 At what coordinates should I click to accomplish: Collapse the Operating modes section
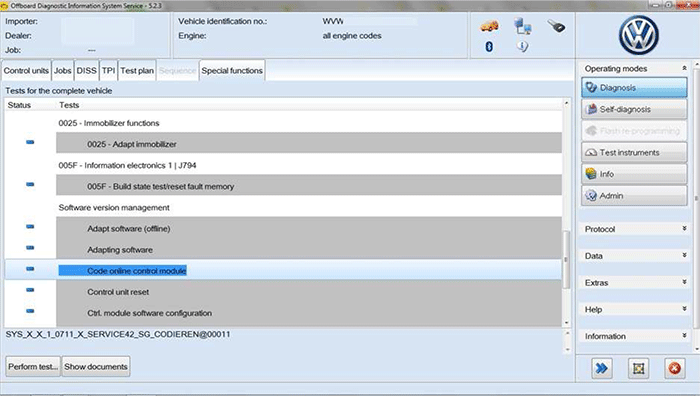click(x=684, y=68)
